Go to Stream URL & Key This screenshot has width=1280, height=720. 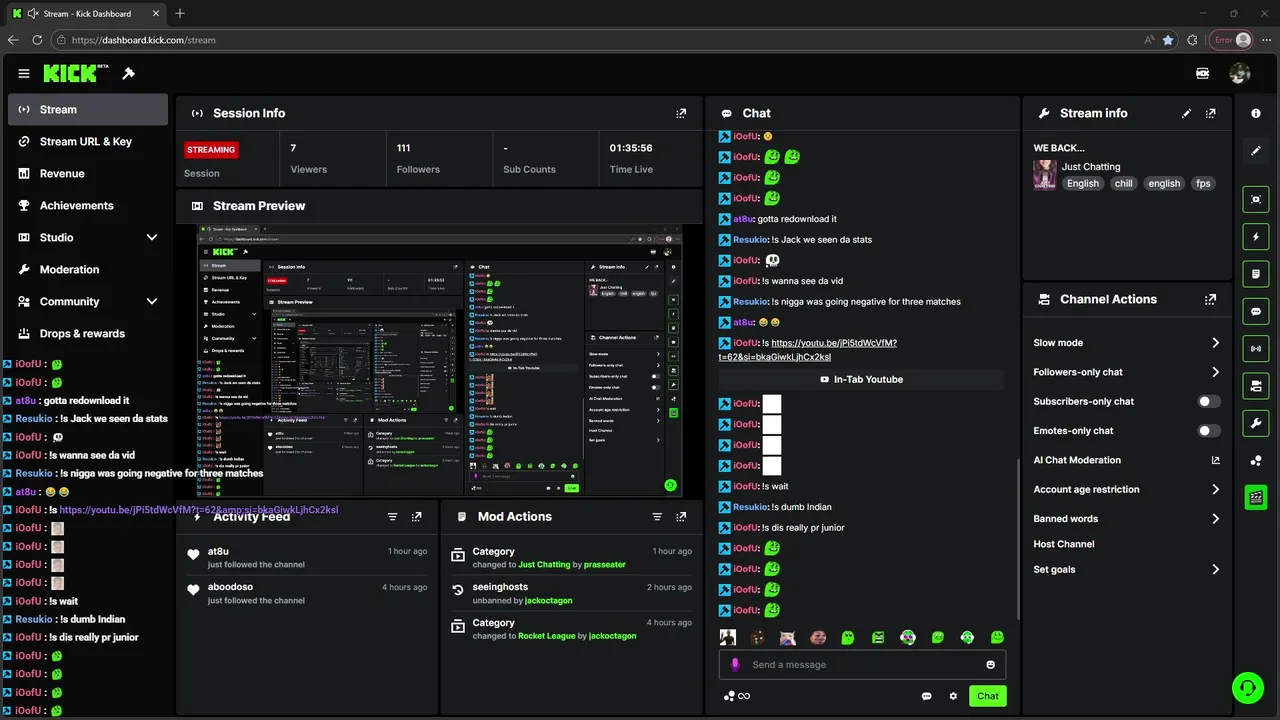[88, 141]
